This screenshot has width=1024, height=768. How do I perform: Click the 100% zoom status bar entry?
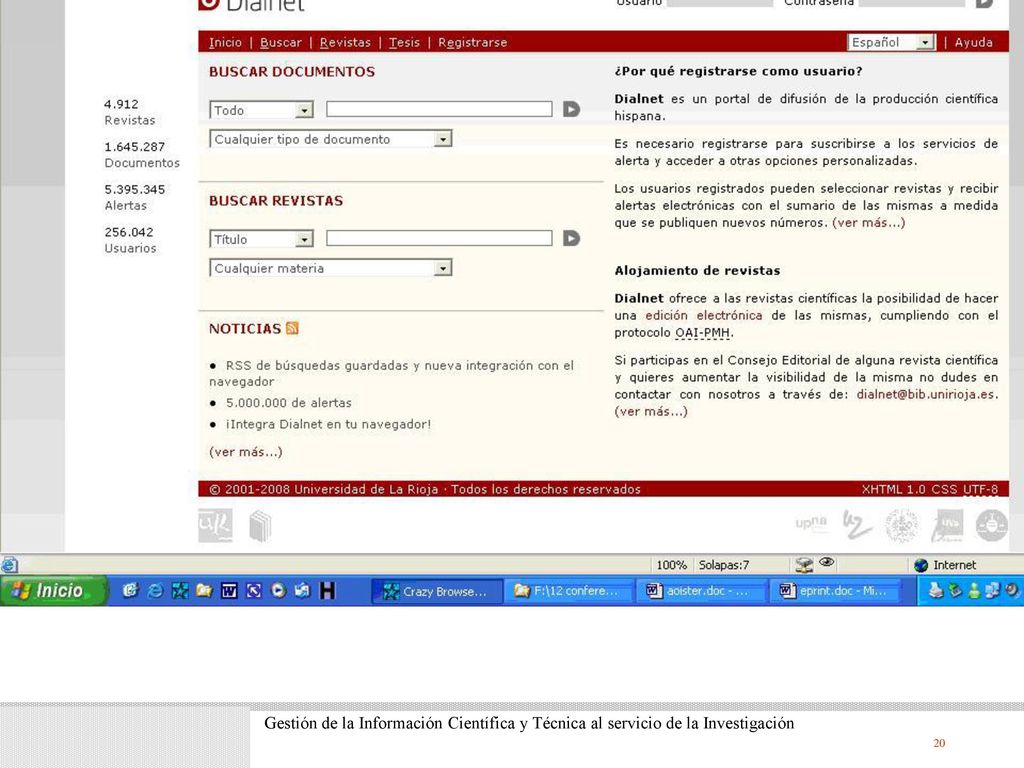[671, 565]
